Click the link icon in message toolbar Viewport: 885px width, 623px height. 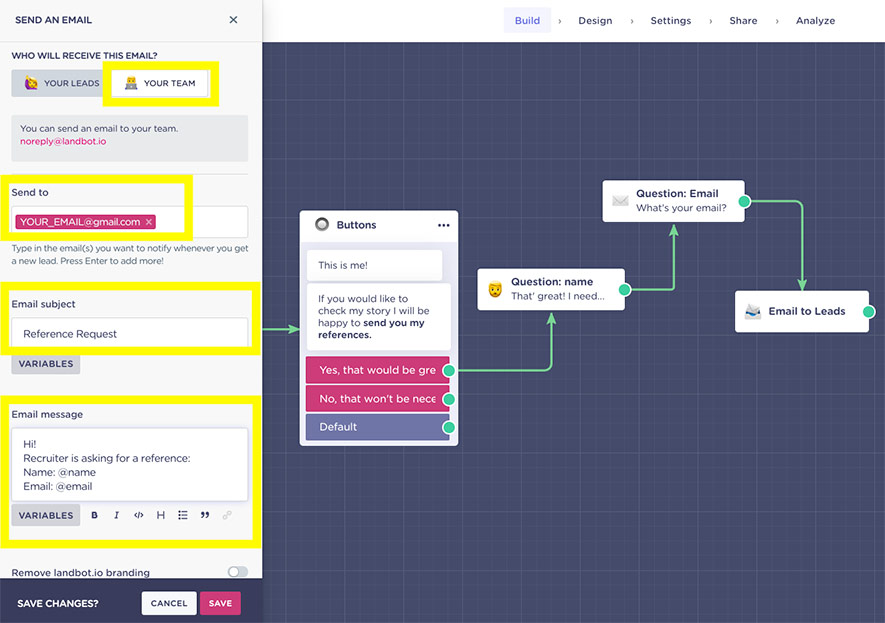click(227, 515)
